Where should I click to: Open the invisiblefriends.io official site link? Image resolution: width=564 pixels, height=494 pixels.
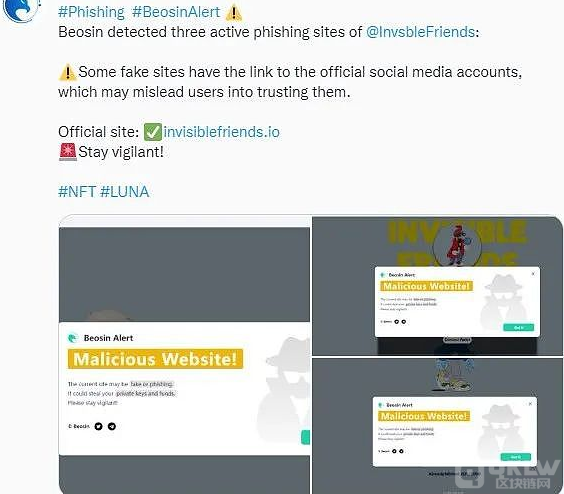(222, 132)
